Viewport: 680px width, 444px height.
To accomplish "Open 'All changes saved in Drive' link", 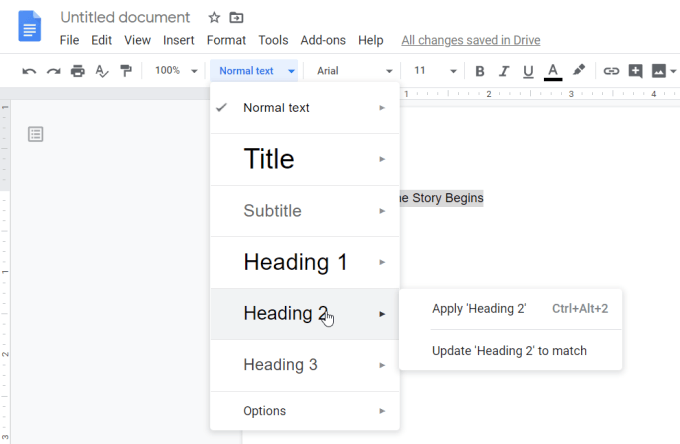I will [x=470, y=40].
